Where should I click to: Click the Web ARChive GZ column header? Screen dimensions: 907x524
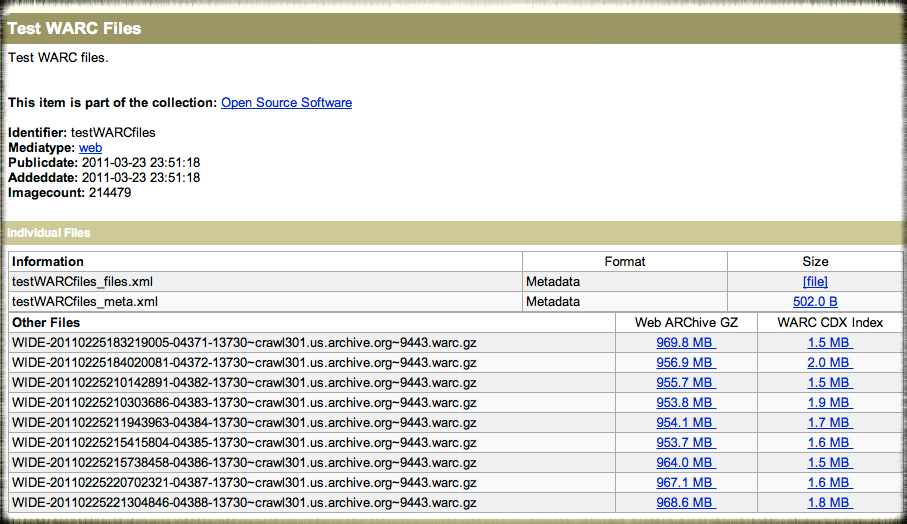pos(686,322)
